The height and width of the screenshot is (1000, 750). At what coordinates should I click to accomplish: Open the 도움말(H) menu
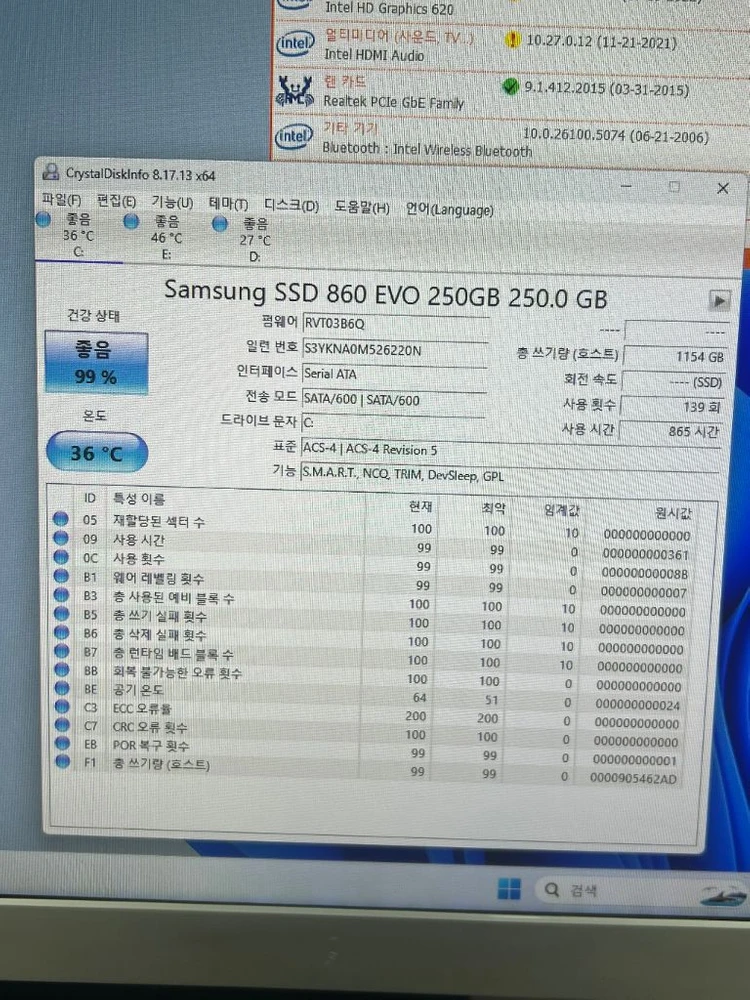click(x=362, y=207)
